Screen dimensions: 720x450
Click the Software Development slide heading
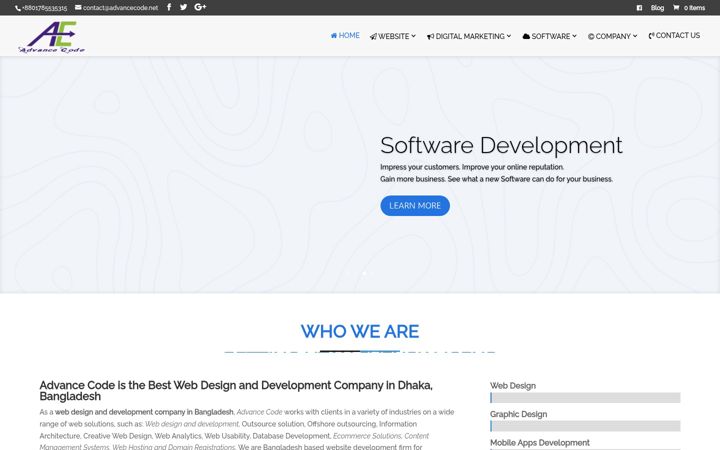coord(501,146)
